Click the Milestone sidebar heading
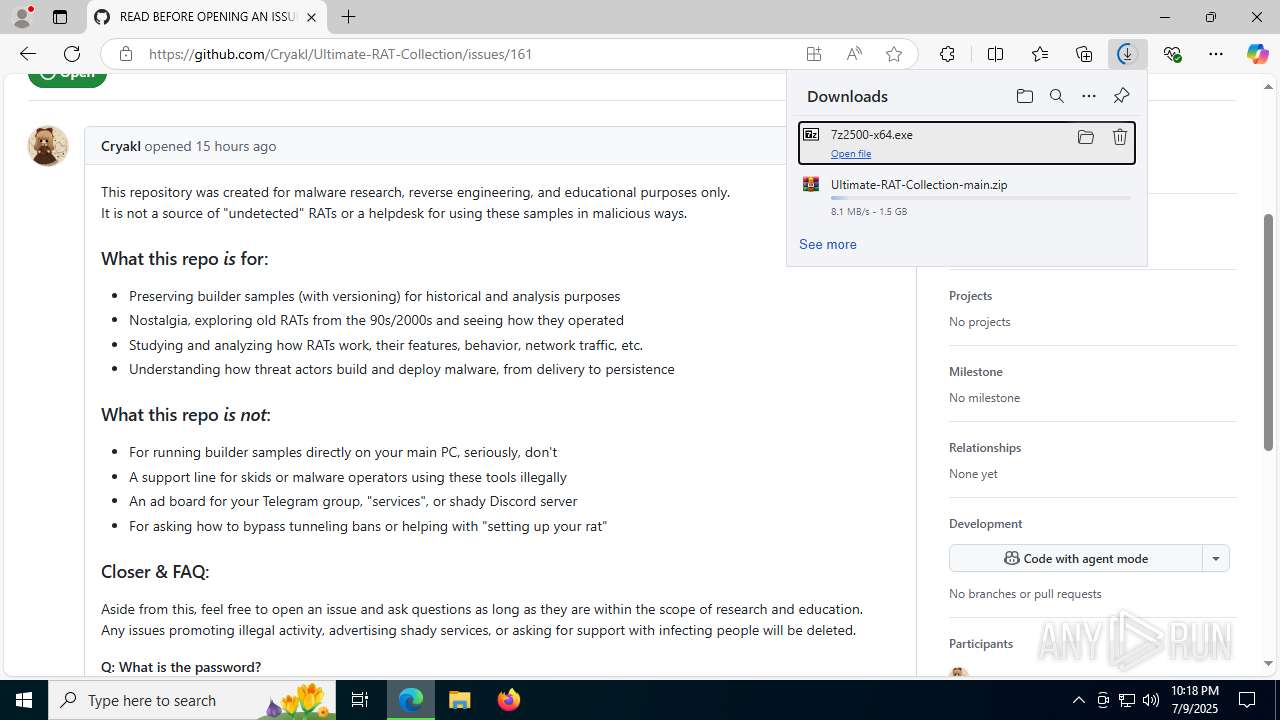This screenshot has height=720, width=1280. coord(976,372)
